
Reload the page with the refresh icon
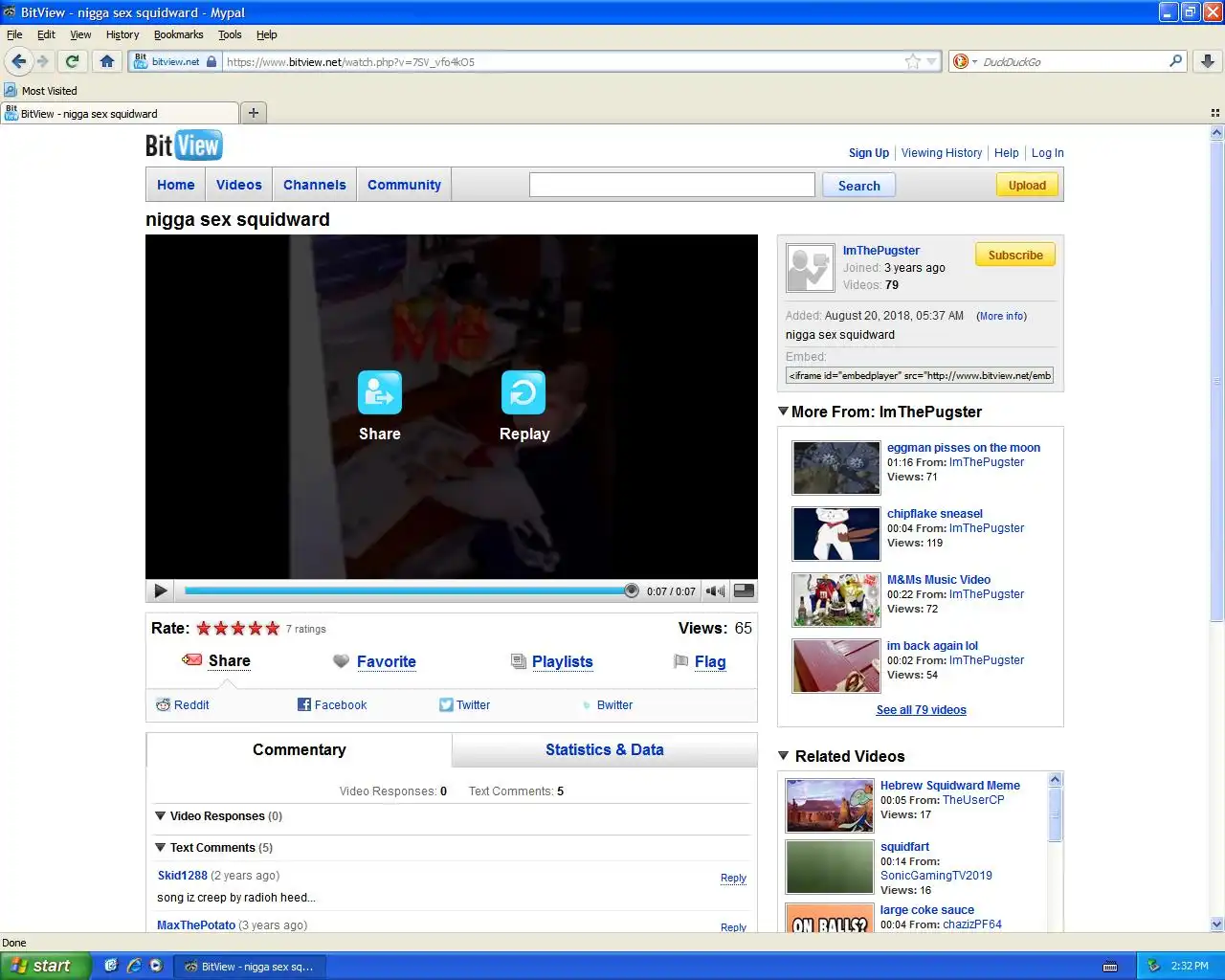(72, 61)
